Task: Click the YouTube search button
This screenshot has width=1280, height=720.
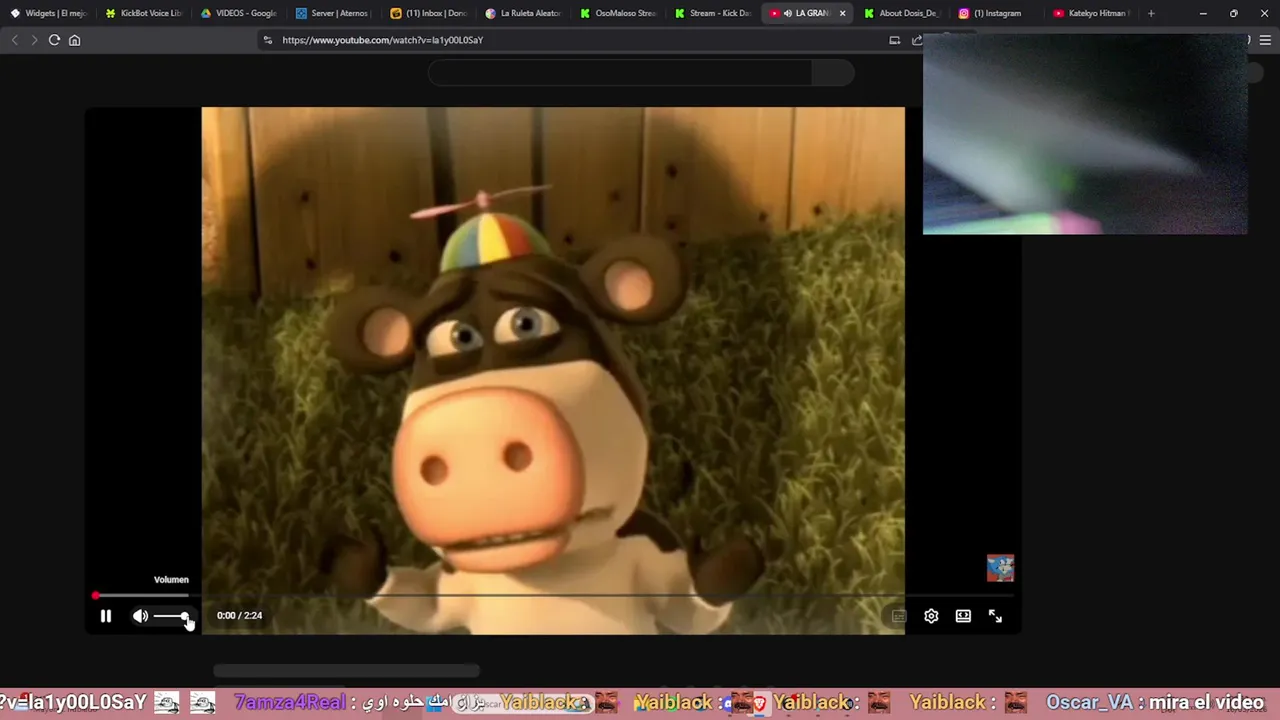Action: (833, 72)
